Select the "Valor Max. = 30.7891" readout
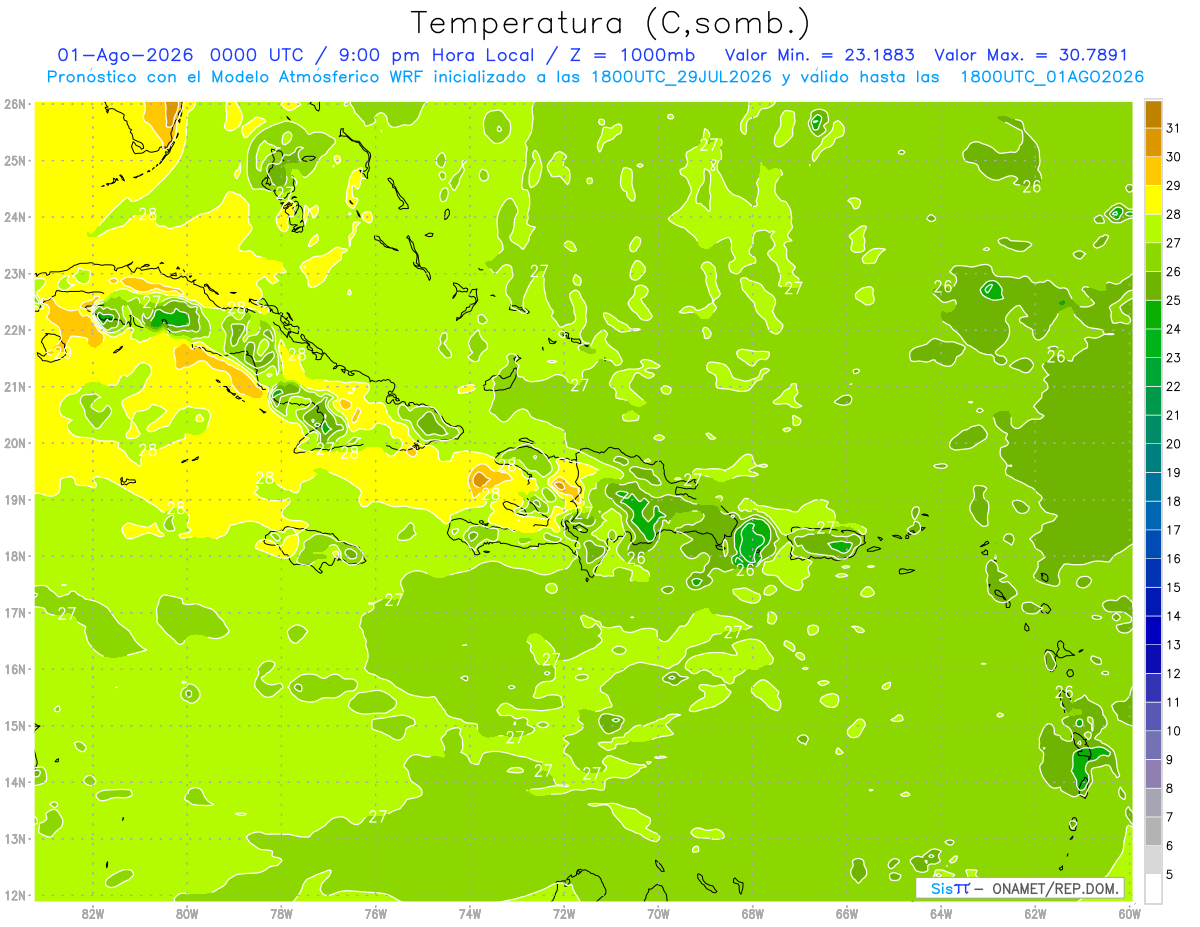 pos(1031,55)
